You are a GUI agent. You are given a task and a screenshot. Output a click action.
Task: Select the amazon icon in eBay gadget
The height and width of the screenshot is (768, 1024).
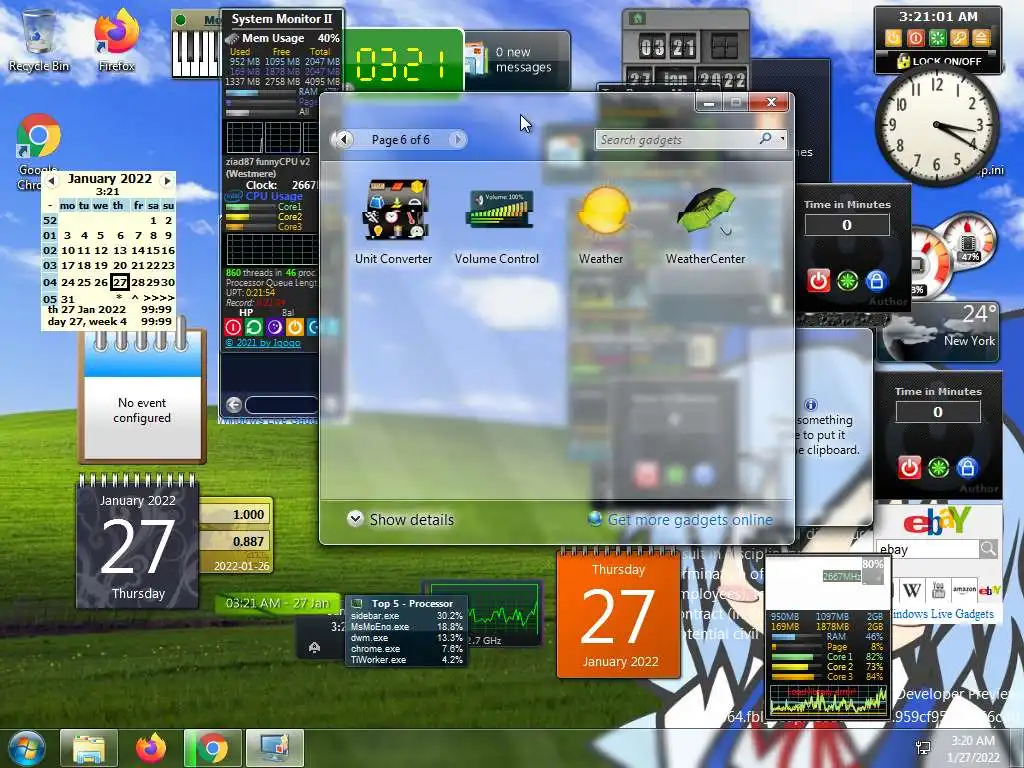[963, 590]
